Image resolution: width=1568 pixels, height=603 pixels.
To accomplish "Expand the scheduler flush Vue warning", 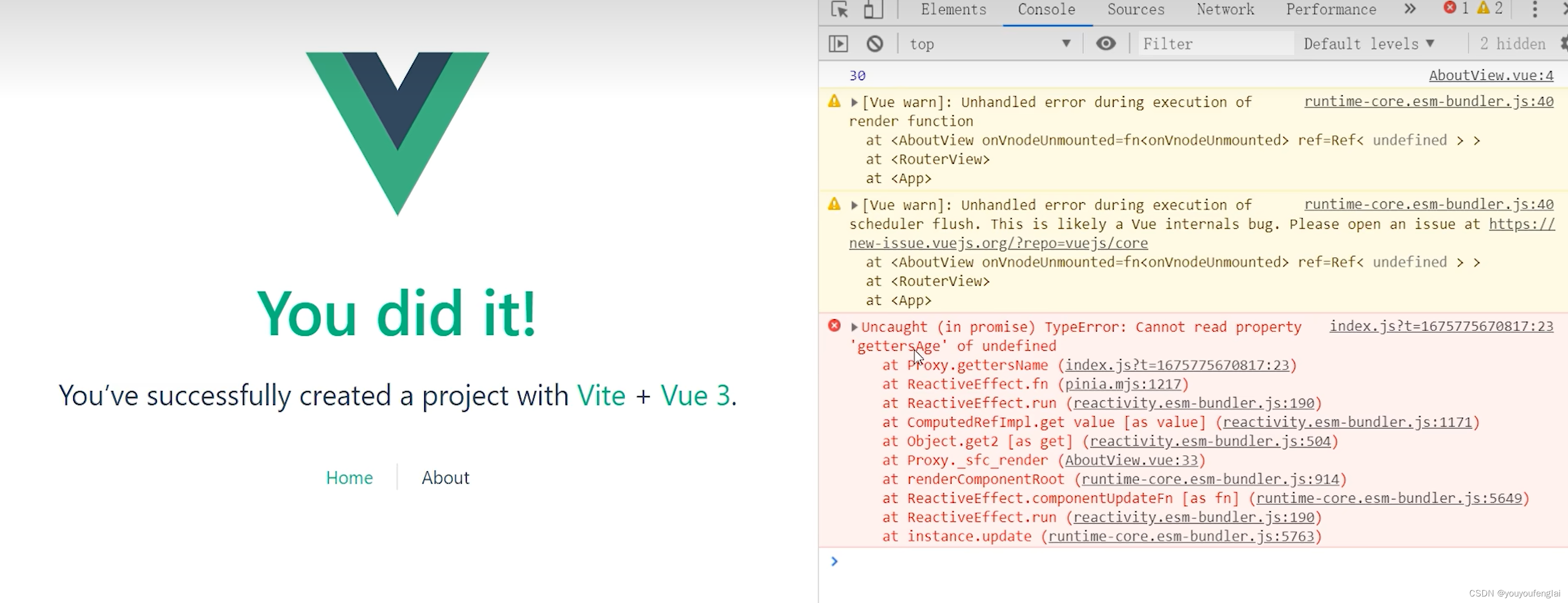I will 854,206.
